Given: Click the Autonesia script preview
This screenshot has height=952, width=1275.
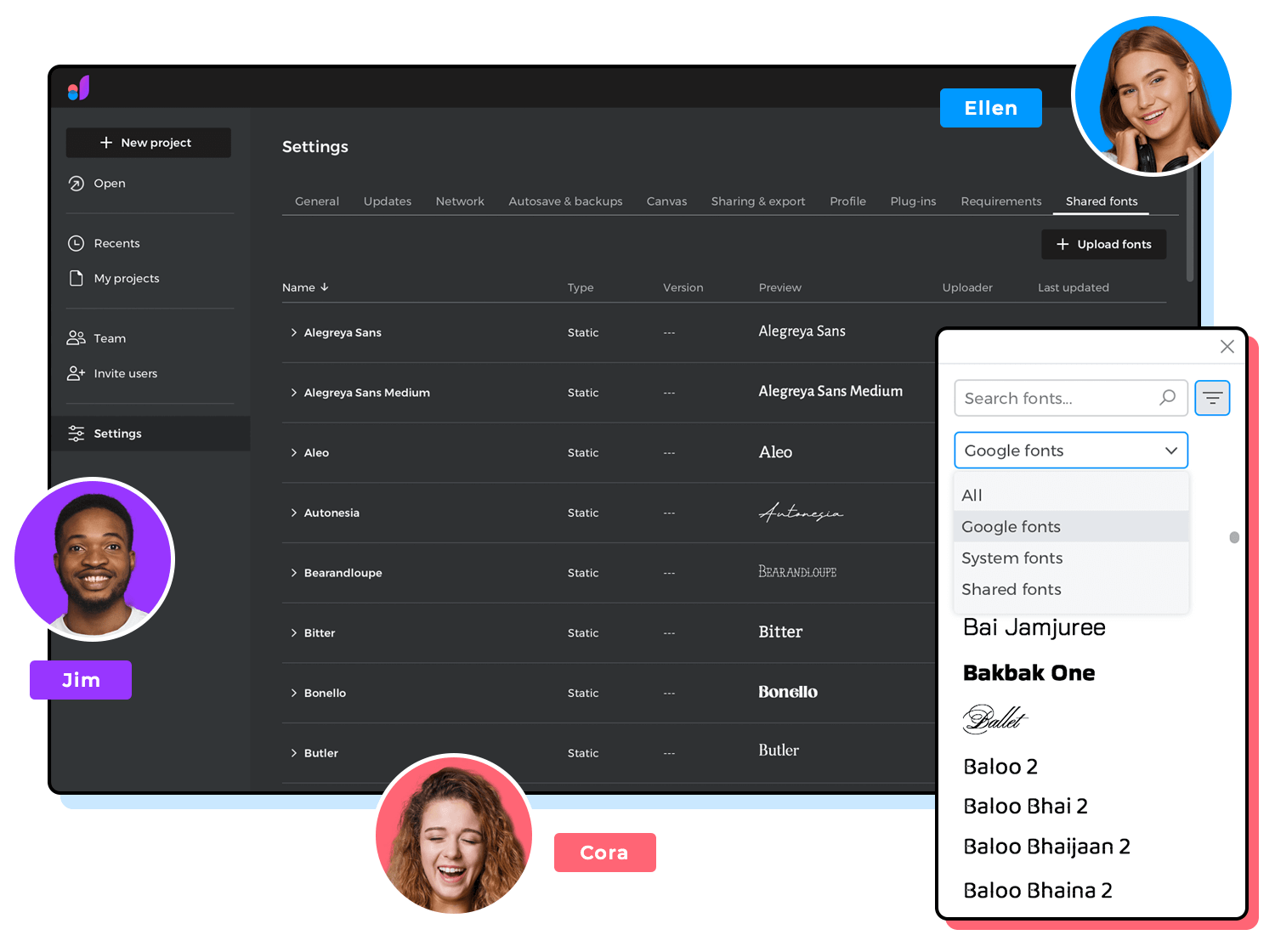Looking at the screenshot, I should [801, 512].
